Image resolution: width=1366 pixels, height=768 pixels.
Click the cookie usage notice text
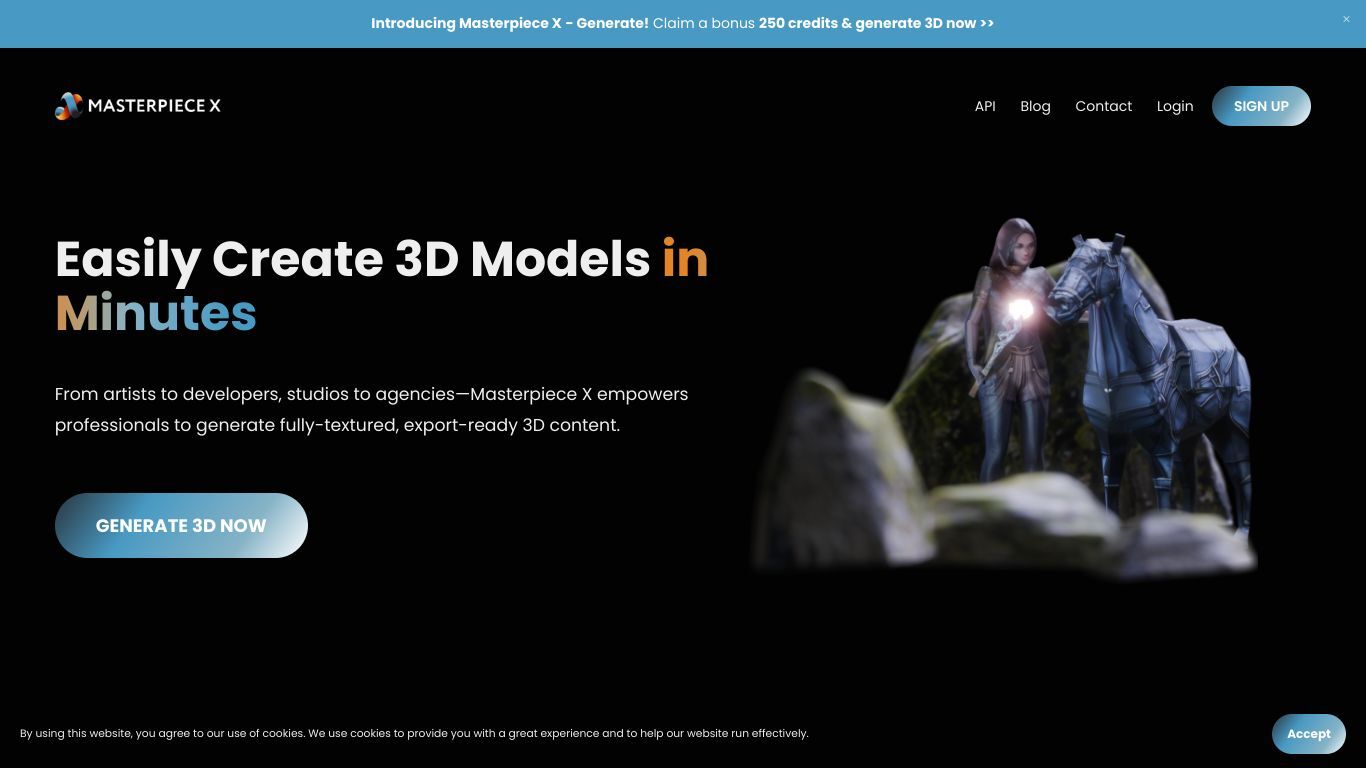coord(414,734)
